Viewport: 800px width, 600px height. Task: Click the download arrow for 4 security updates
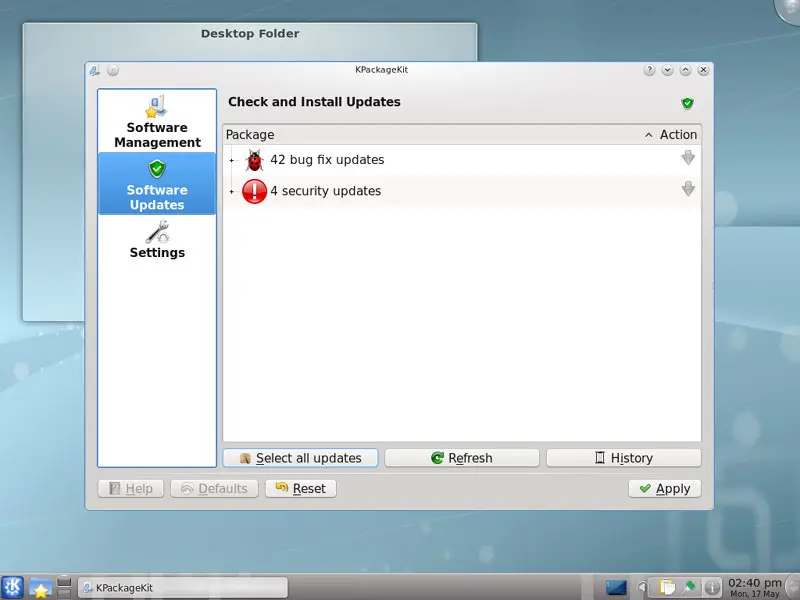coord(688,189)
